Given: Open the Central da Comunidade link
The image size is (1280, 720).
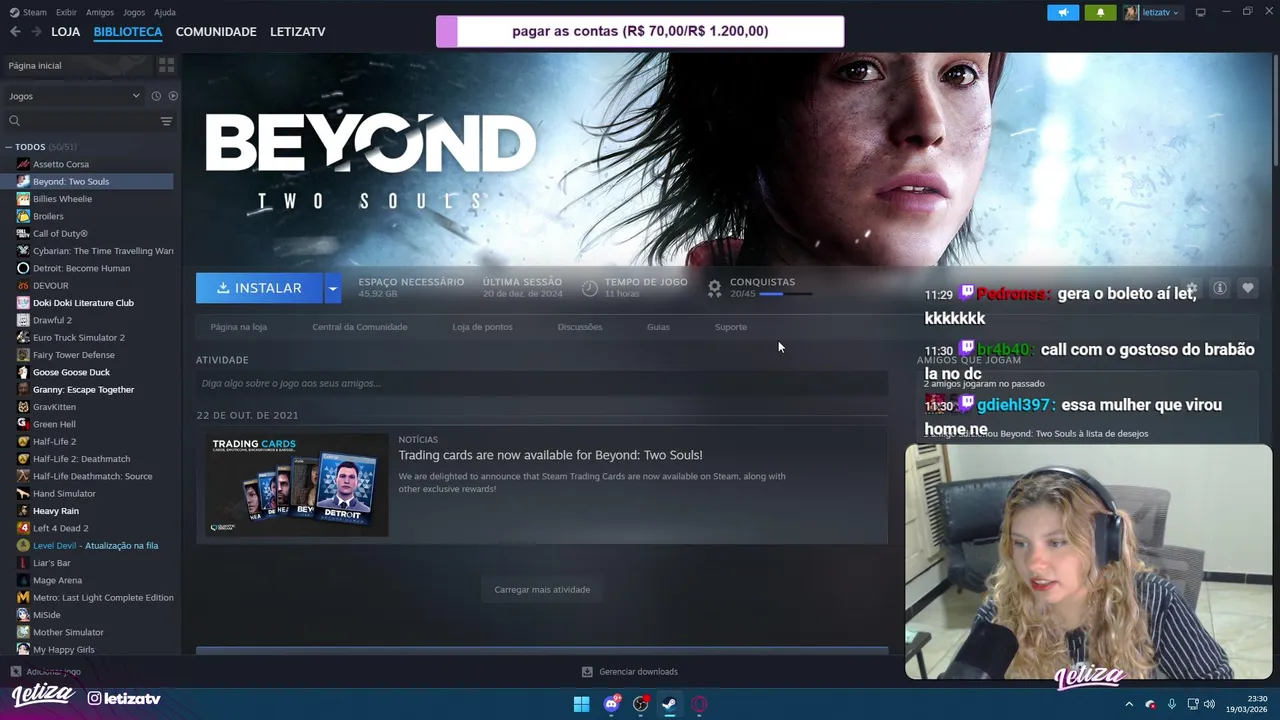Looking at the screenshot, I should point(360,327).
